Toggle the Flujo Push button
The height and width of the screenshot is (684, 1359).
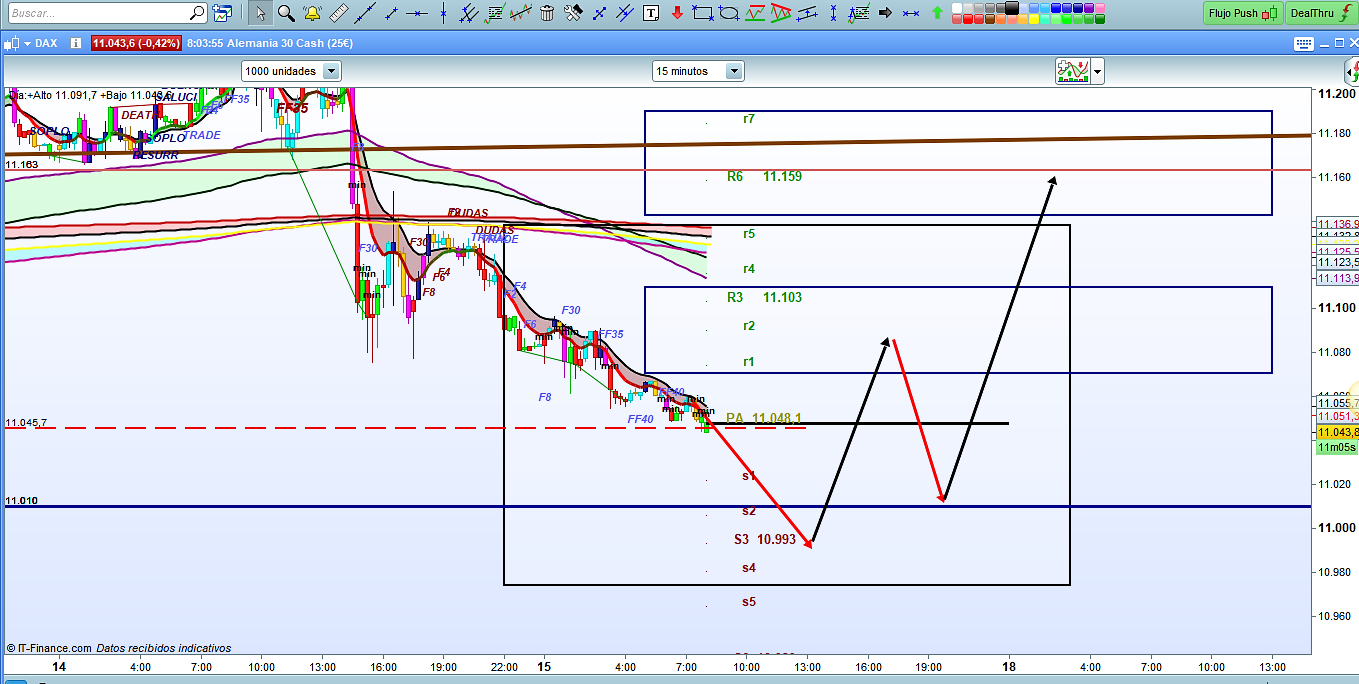pyautogui.click(x=1242, y=13)
